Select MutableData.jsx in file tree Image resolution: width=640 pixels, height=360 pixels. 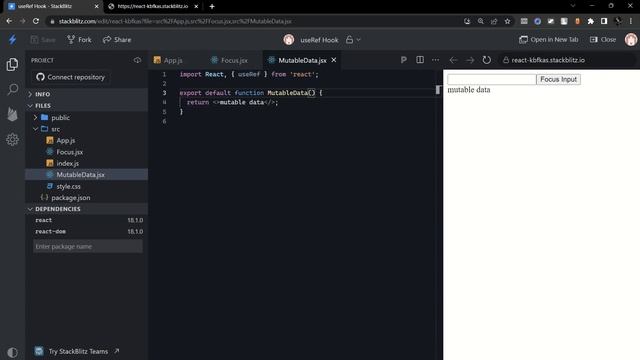click(87, 175)
